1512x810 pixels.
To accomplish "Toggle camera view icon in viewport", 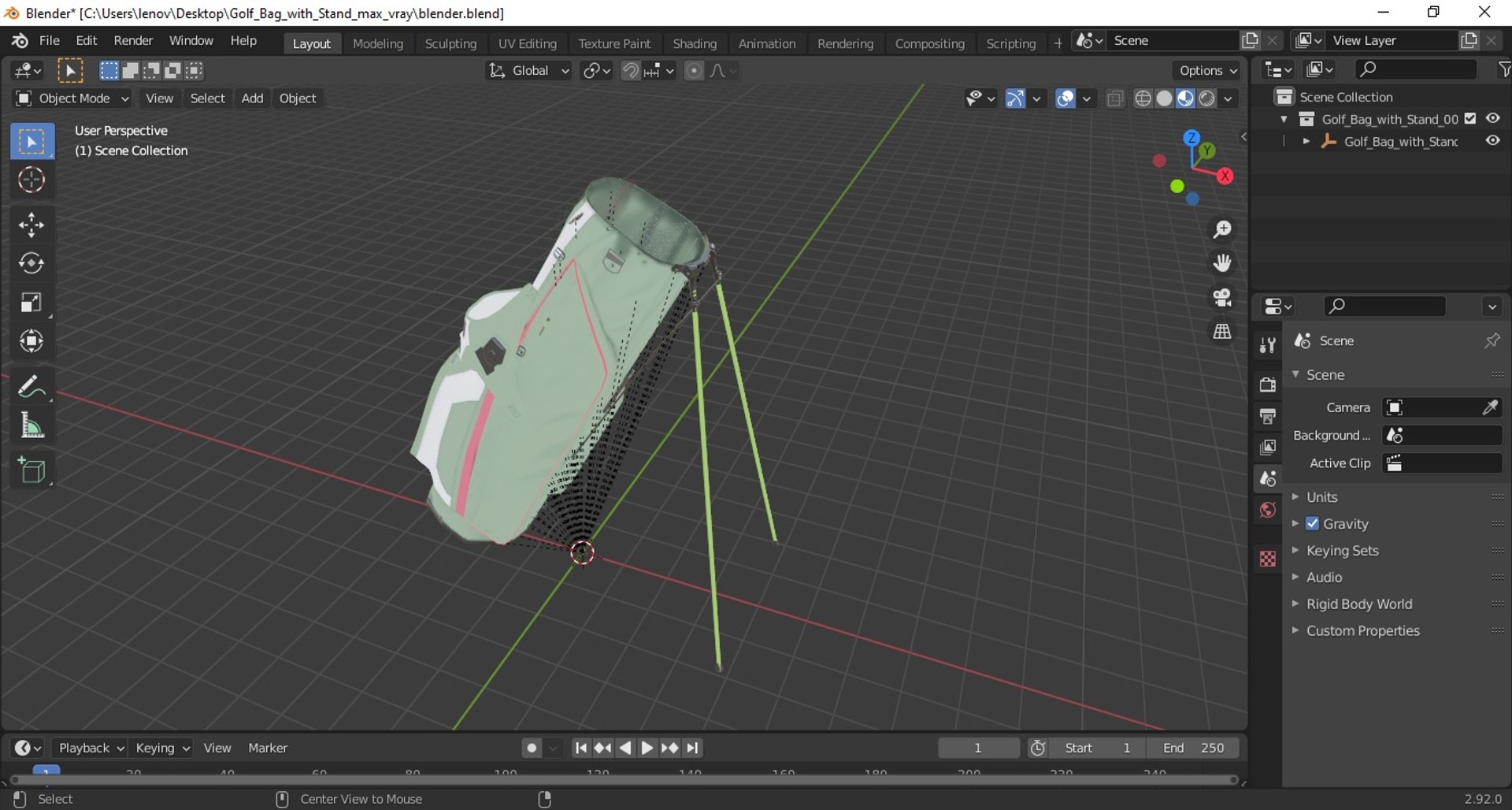I will tap(1222, 298).
